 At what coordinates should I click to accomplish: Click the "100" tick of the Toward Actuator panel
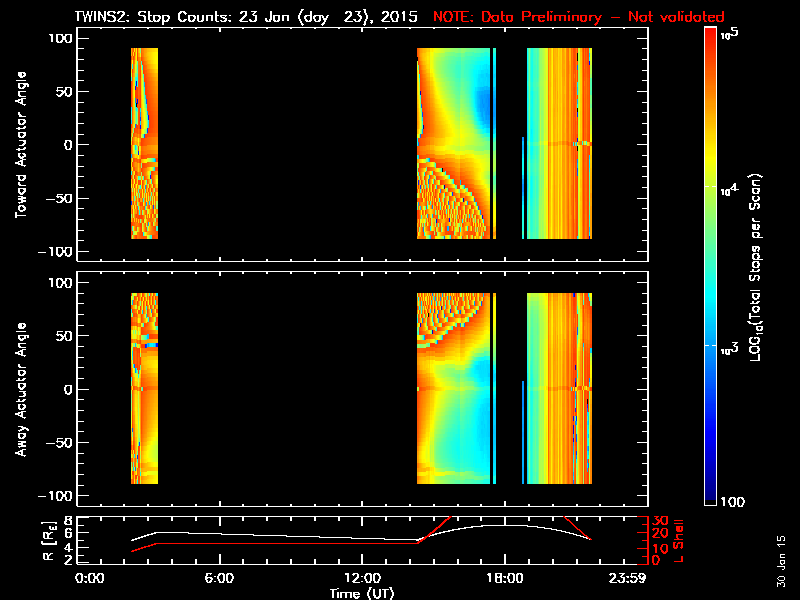coord(61,38)
